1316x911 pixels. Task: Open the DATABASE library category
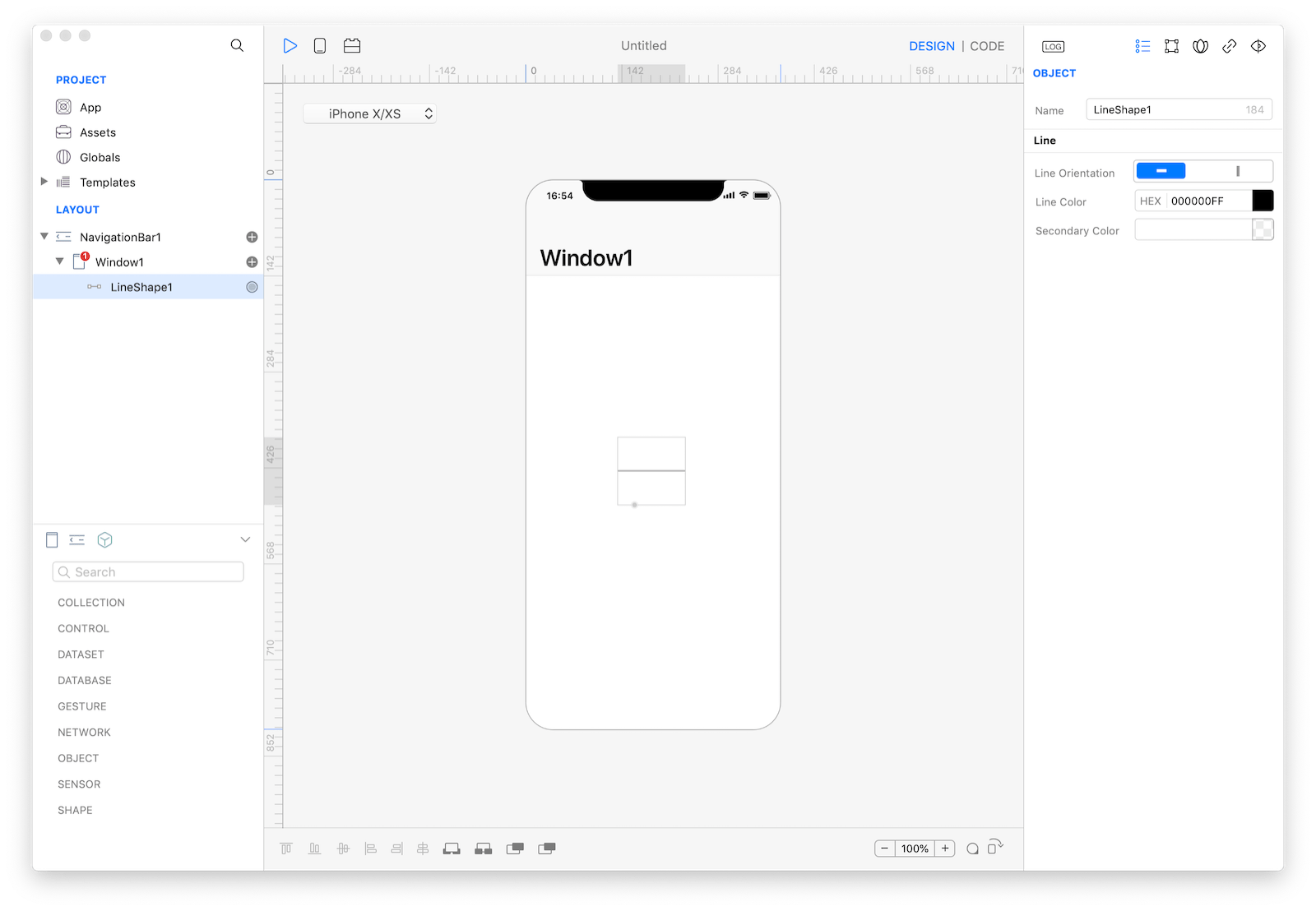coord(85,680)
